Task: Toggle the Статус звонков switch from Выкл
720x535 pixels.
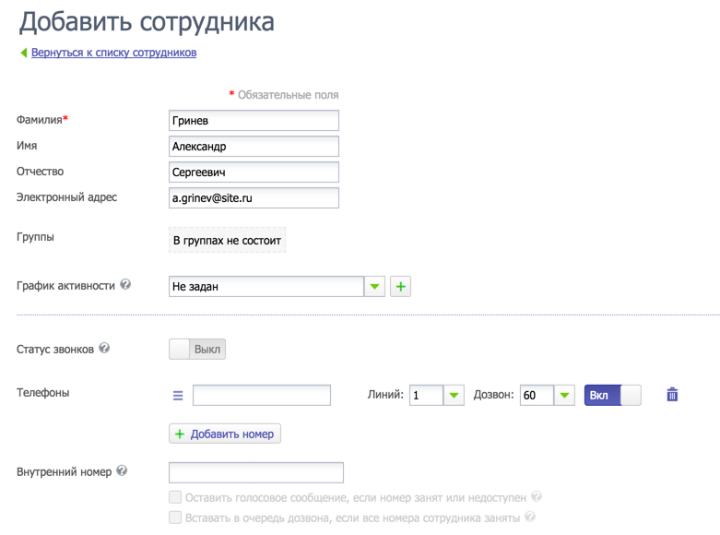Action: [198, 350]
